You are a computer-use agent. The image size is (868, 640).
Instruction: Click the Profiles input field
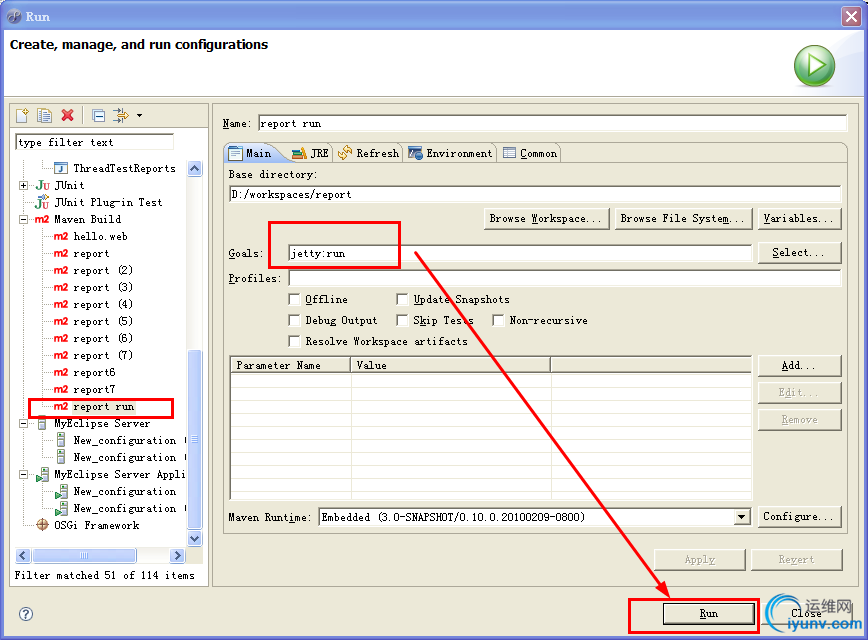pyautogui.click(x=565, y=278)
